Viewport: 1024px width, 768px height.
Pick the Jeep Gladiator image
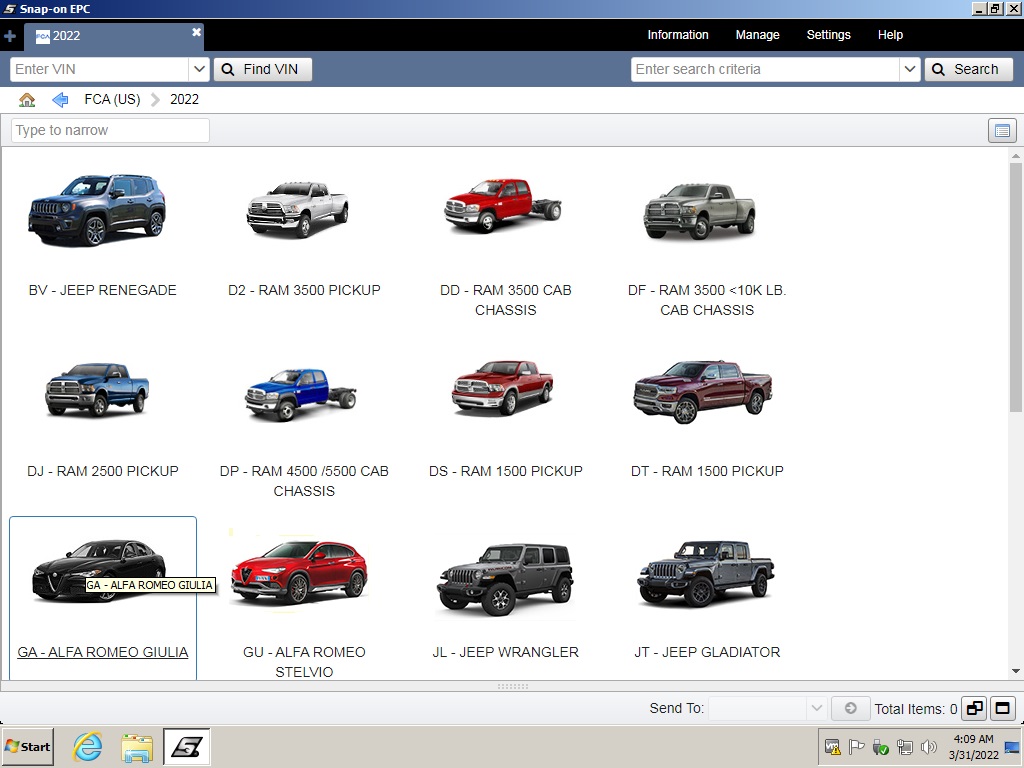tap(706, 573)
